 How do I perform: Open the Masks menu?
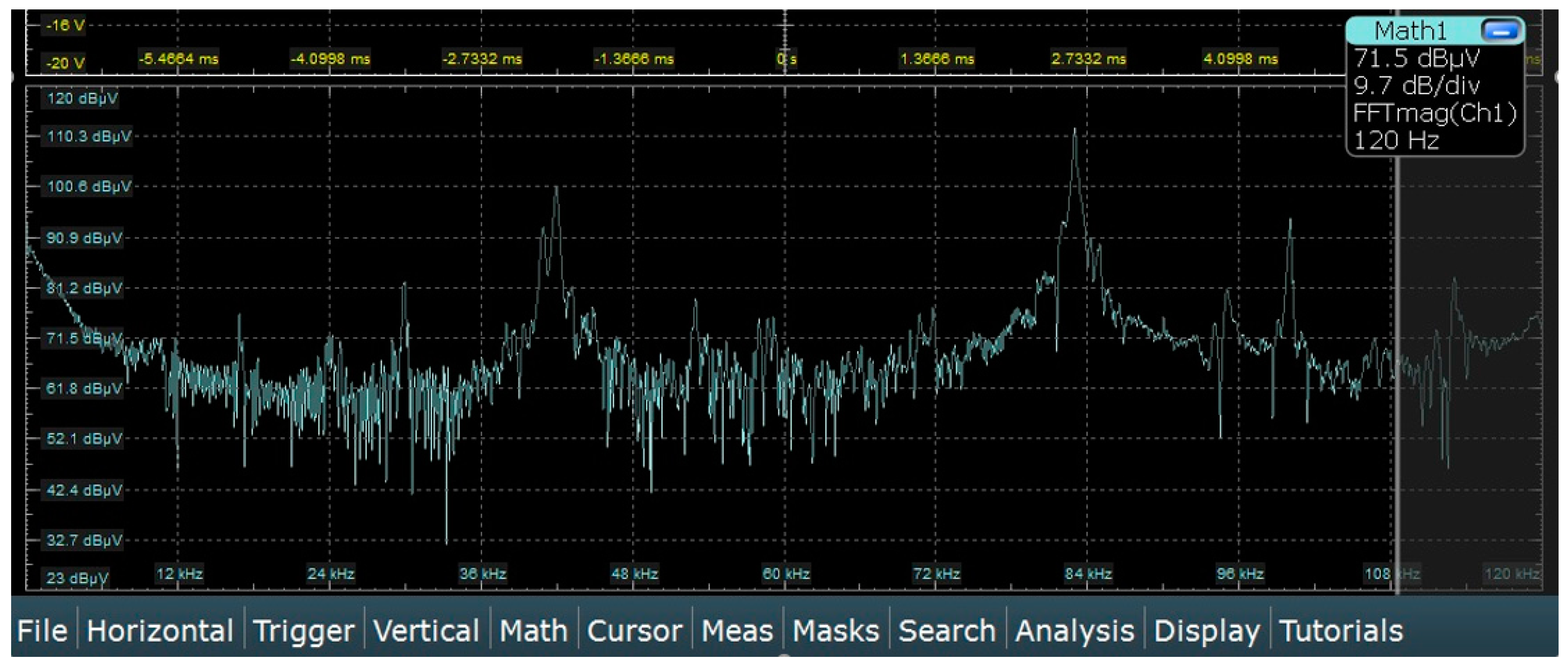836,630
